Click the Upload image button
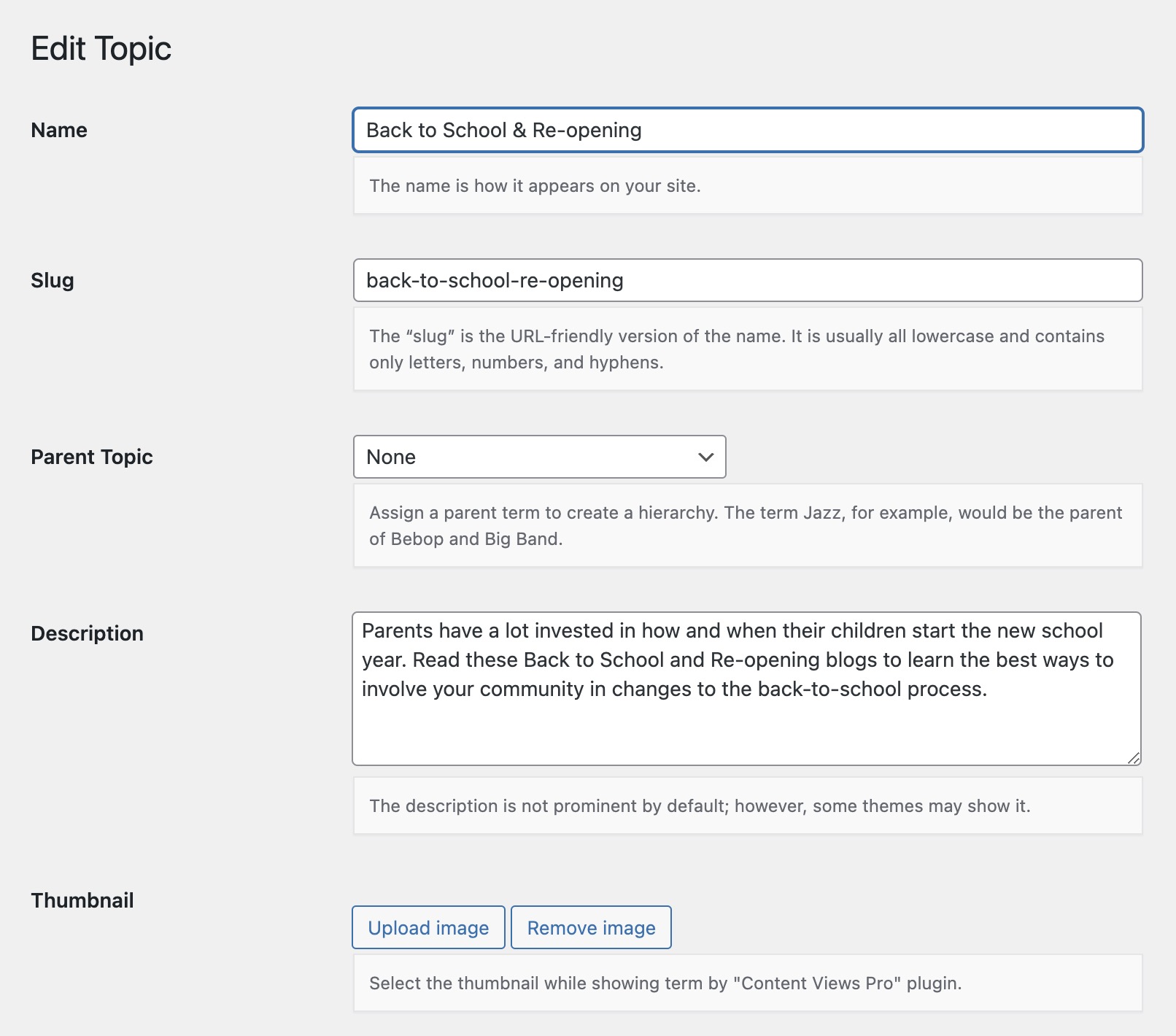Screen dimensions: 1176x1036 [x=428, y=927]
